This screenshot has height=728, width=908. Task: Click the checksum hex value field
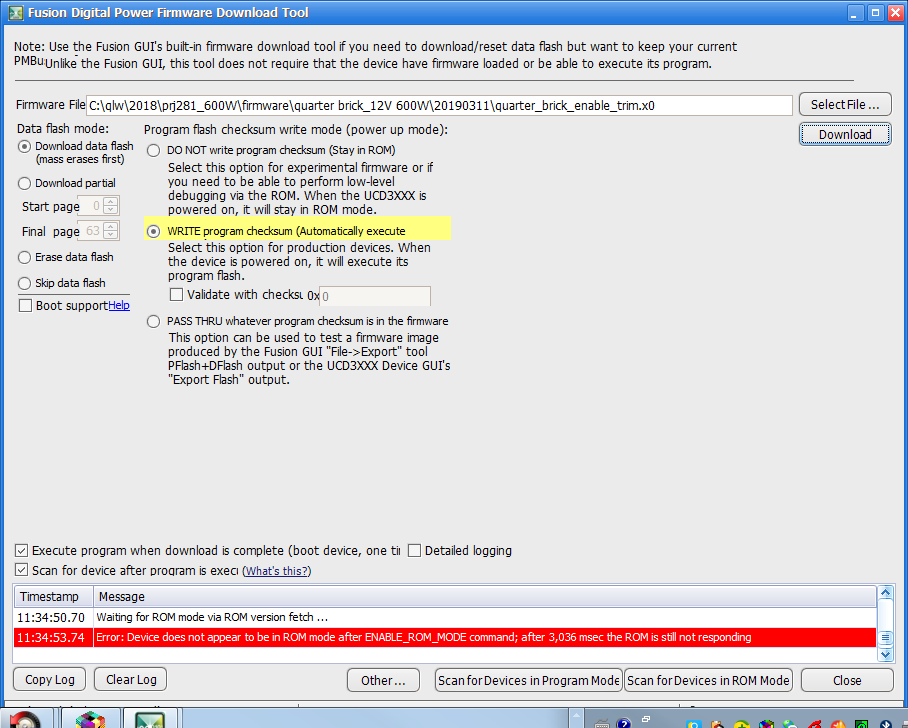(375, 296)
